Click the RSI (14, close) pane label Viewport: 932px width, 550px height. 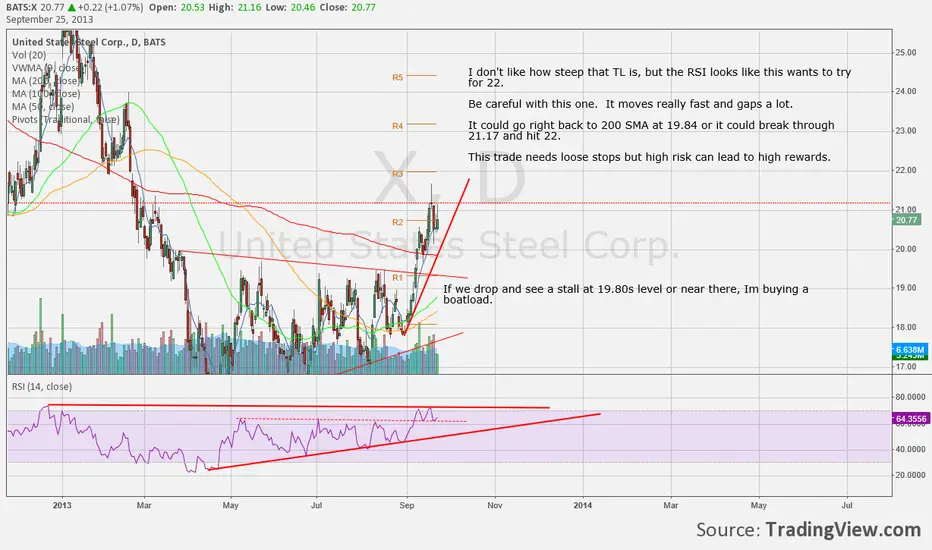42,386
